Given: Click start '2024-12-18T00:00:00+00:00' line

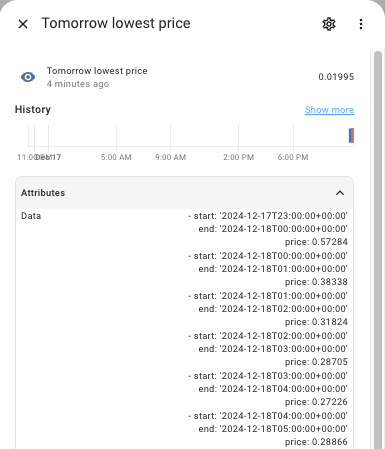Looking at the screenshot, I should [268, 256].
